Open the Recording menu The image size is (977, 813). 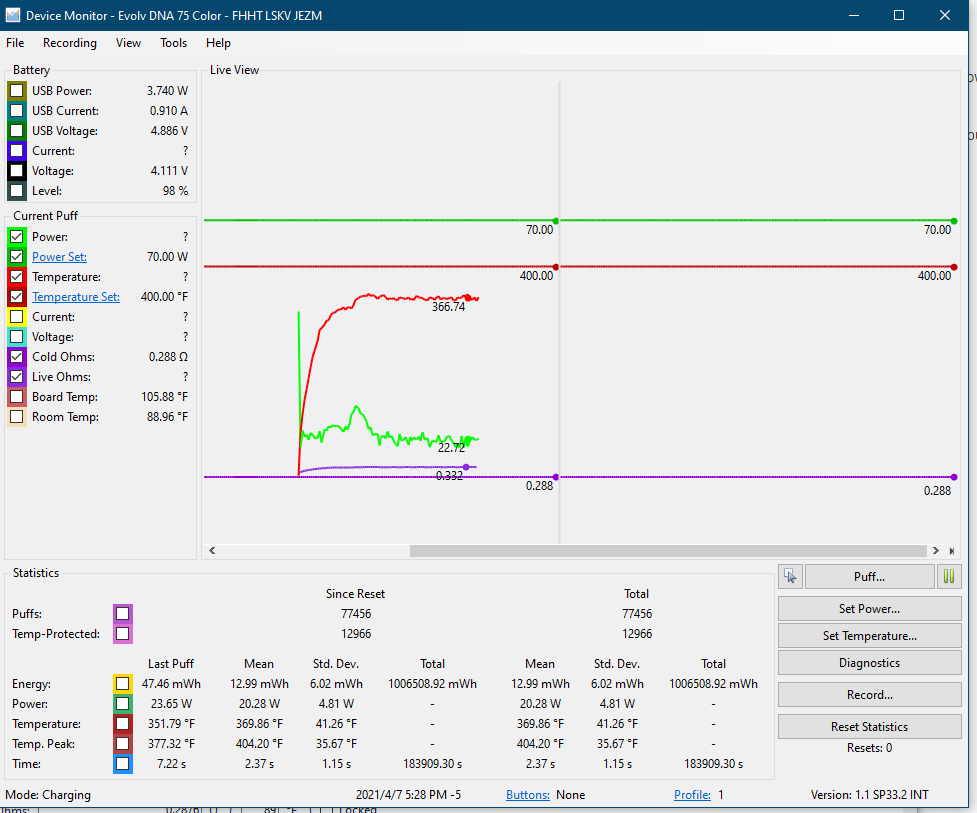70,43
